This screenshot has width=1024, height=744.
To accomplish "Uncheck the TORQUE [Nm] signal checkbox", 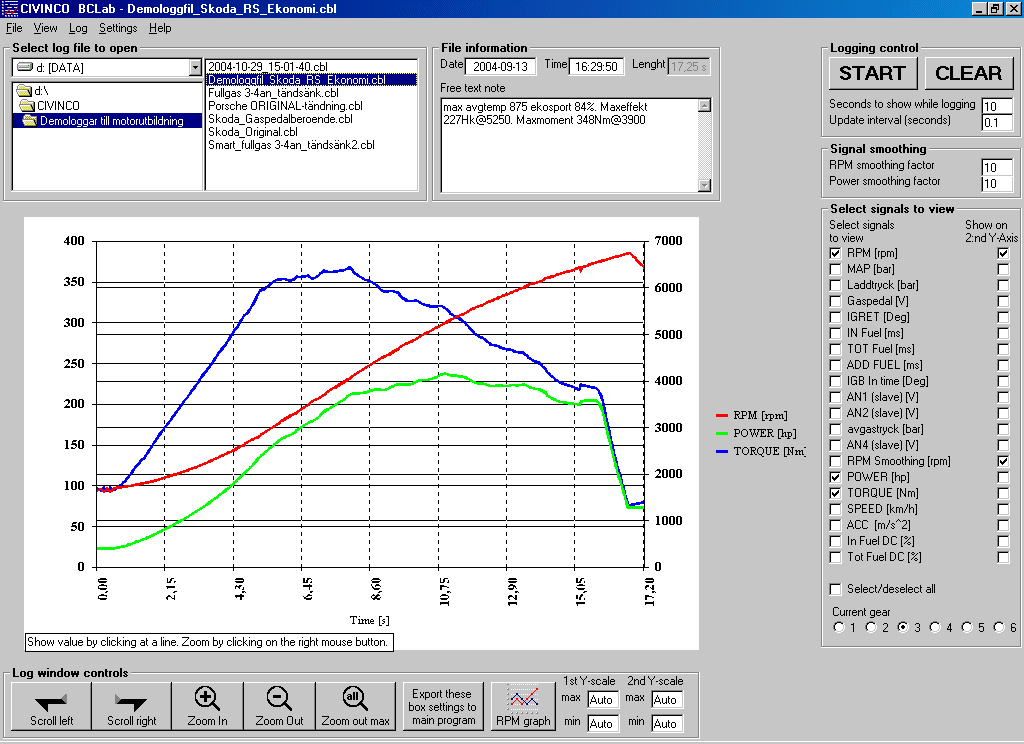I will click(x=835, y=493).
